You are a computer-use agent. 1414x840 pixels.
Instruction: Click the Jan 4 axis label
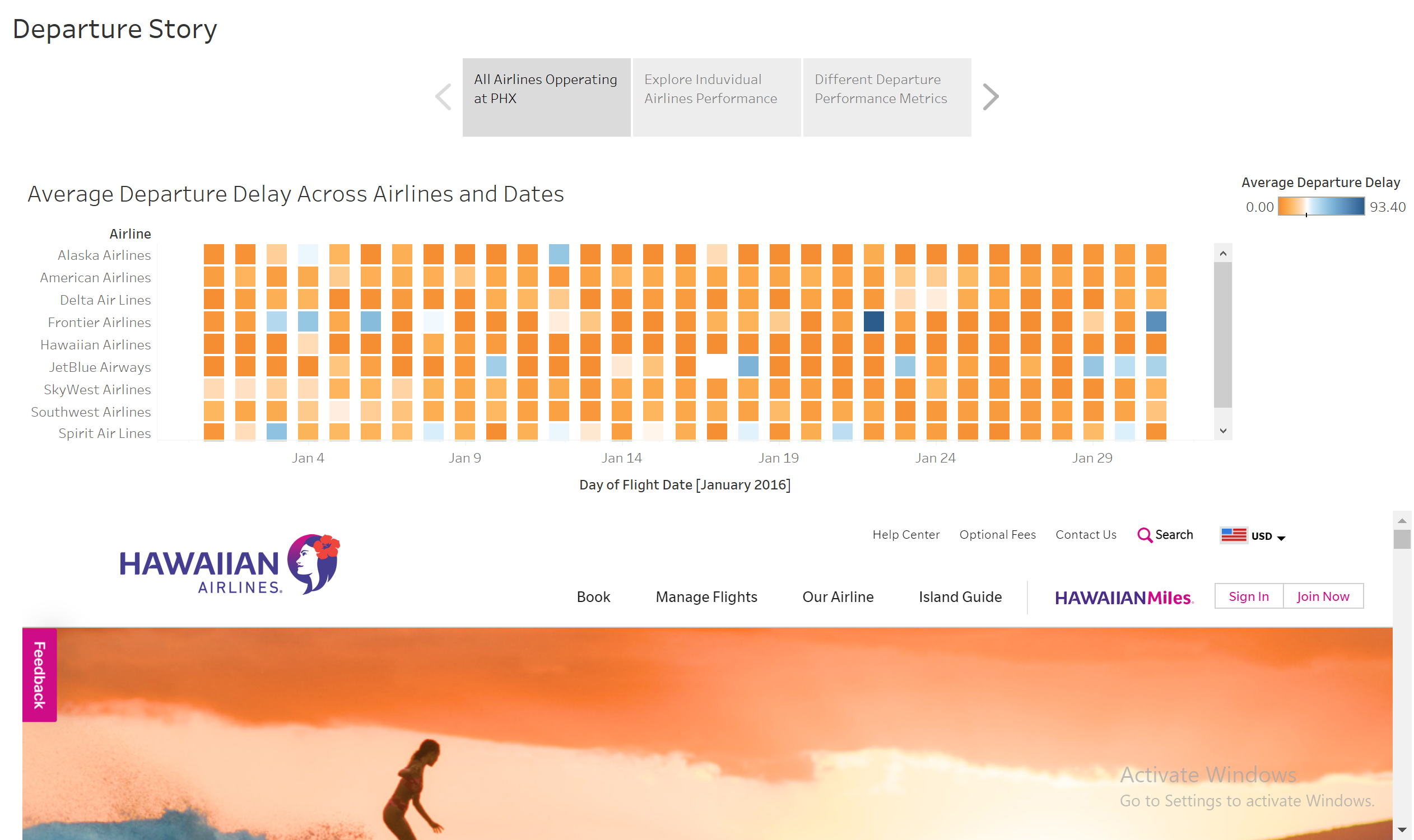(308, 458)
